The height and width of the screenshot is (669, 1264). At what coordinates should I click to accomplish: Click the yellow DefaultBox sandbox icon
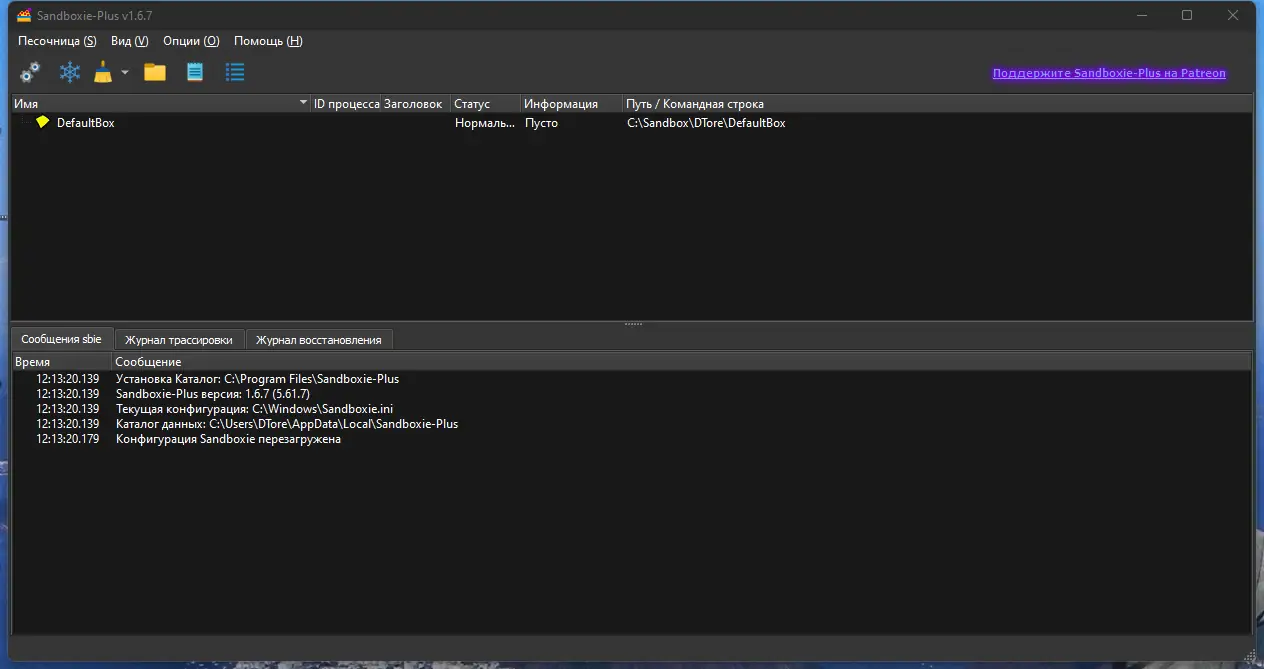click(43, 122)
